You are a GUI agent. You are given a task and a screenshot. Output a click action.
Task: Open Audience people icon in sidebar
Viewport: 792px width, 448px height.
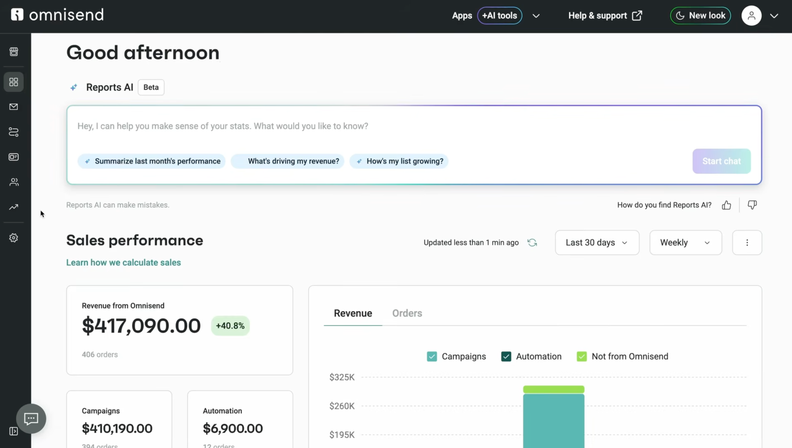(x=14, y=182)
